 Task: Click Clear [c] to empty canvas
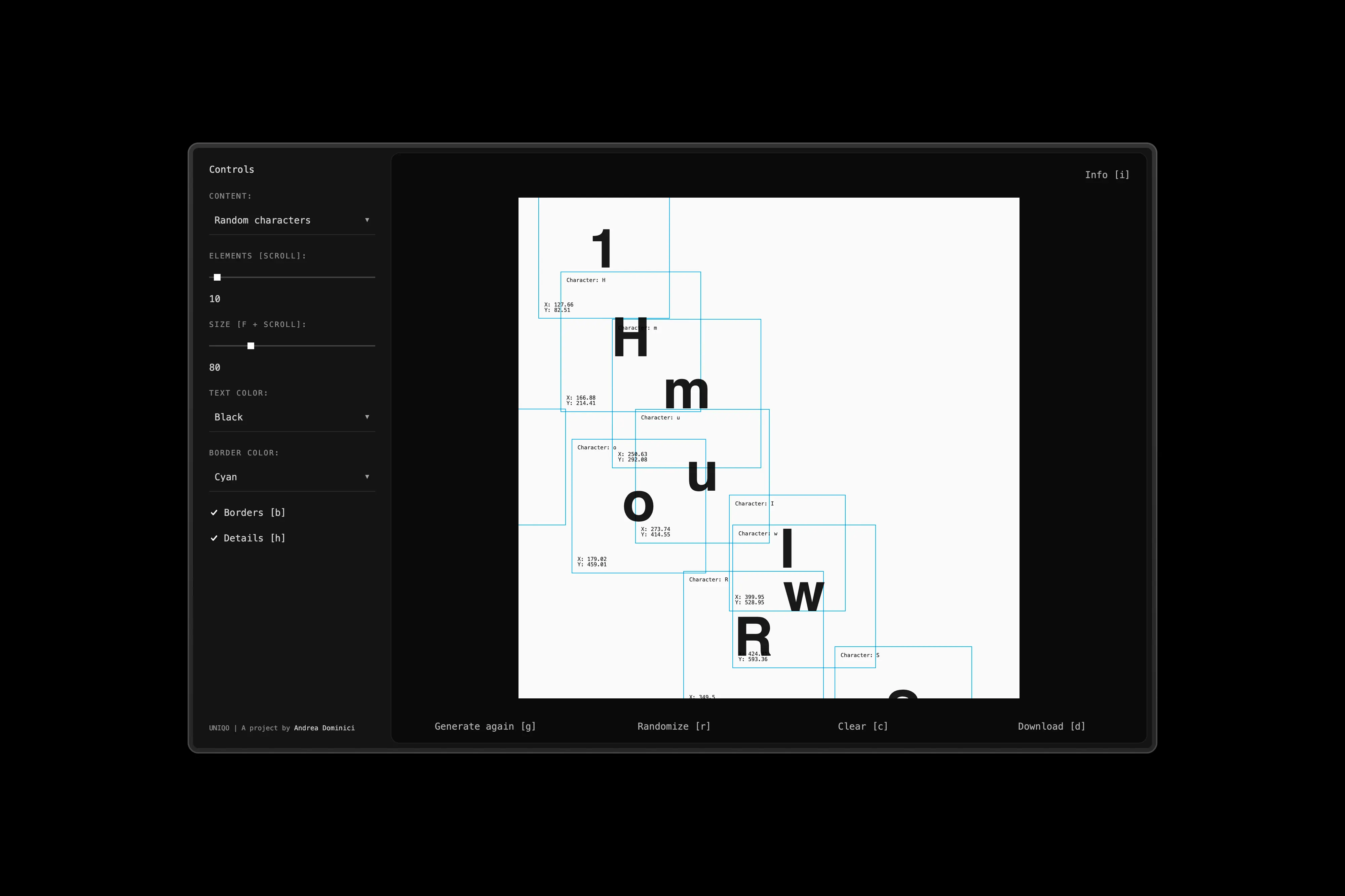point(862,726)
